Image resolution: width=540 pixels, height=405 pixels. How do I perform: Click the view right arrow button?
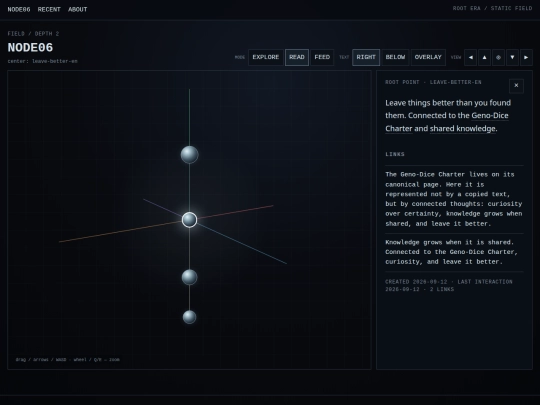526,58
